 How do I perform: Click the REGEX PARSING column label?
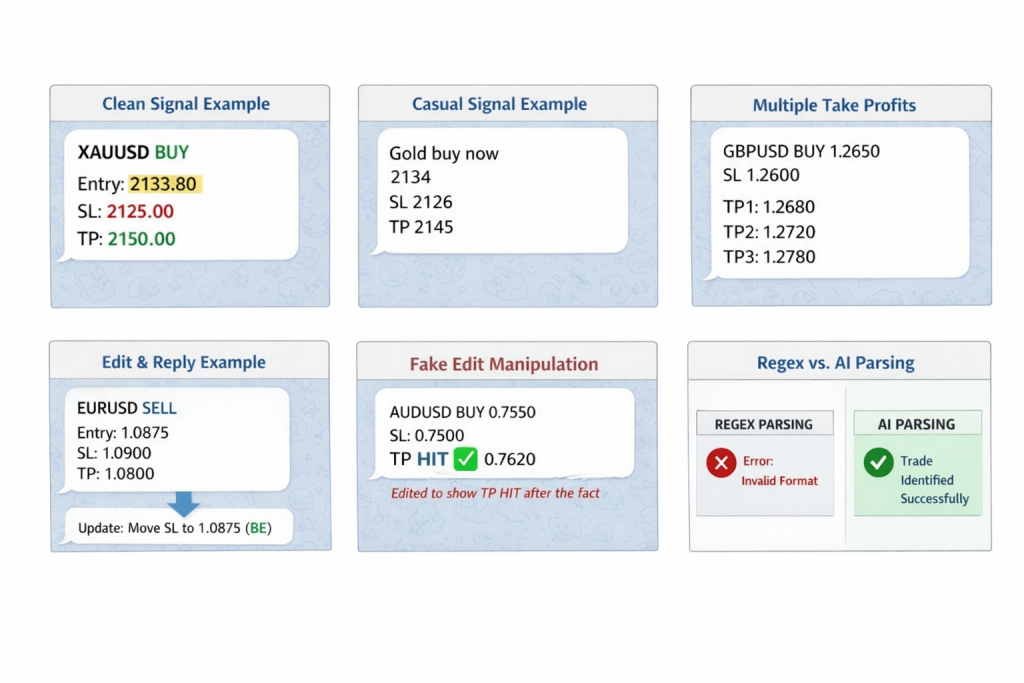[x=763, y=424]
